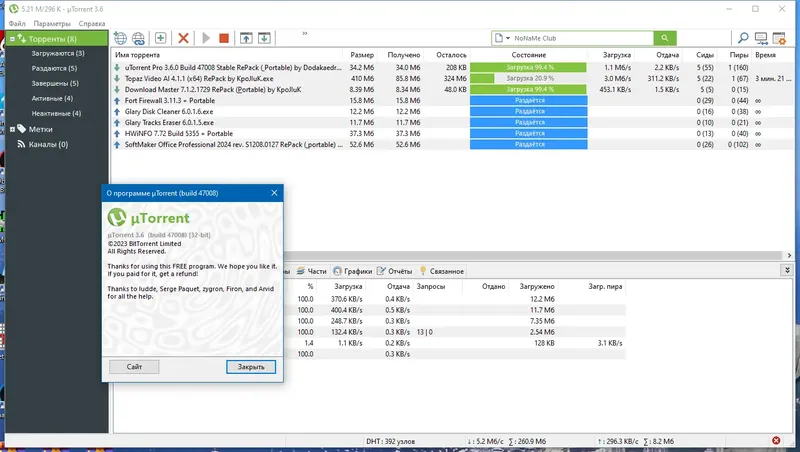Click the Раздаётся status bar of HWiNFO
The image size is (800, 452).
[x=529, y=133]
